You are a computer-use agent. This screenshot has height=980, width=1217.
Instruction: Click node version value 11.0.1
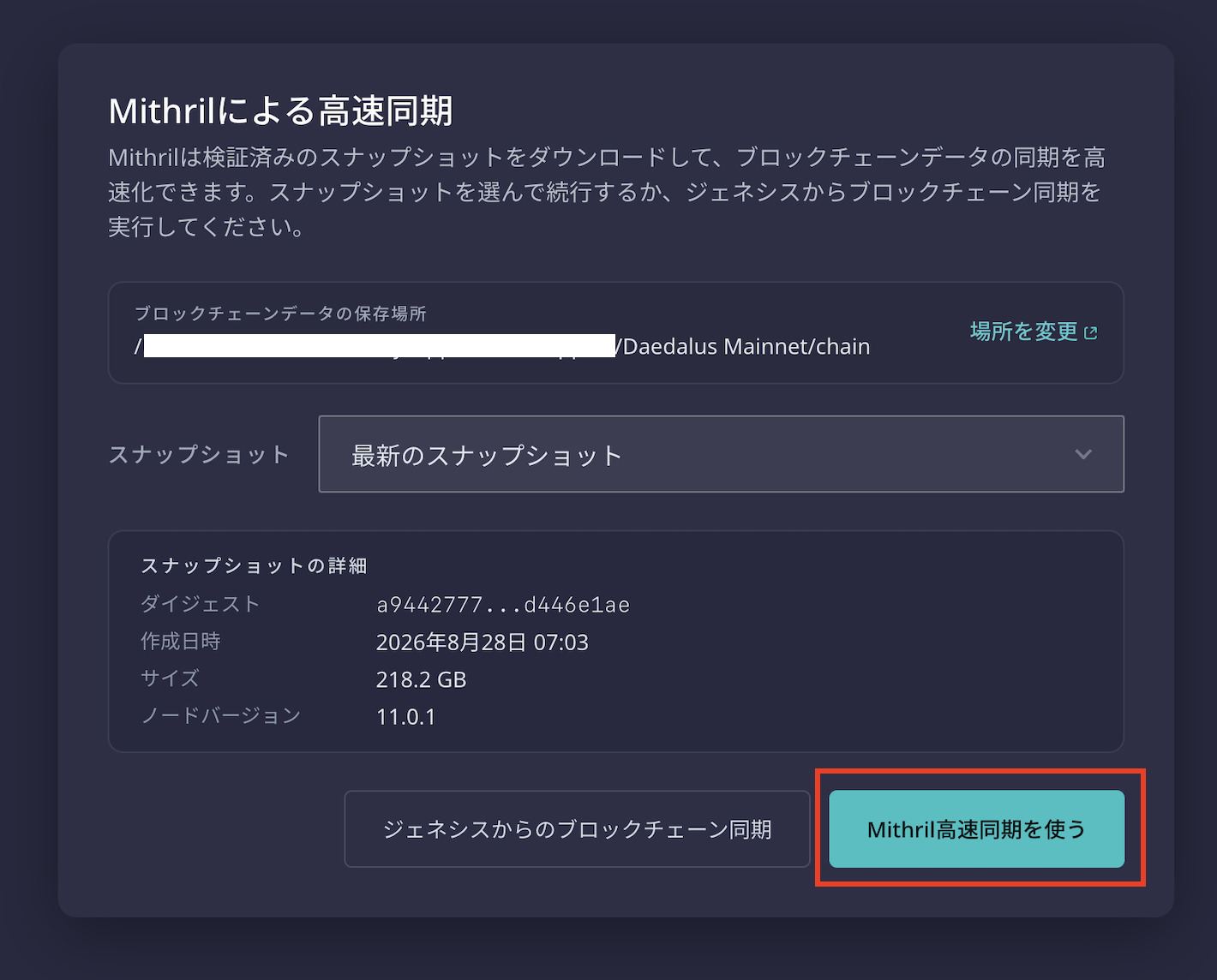pyautogui.click(x=406, y=716)
